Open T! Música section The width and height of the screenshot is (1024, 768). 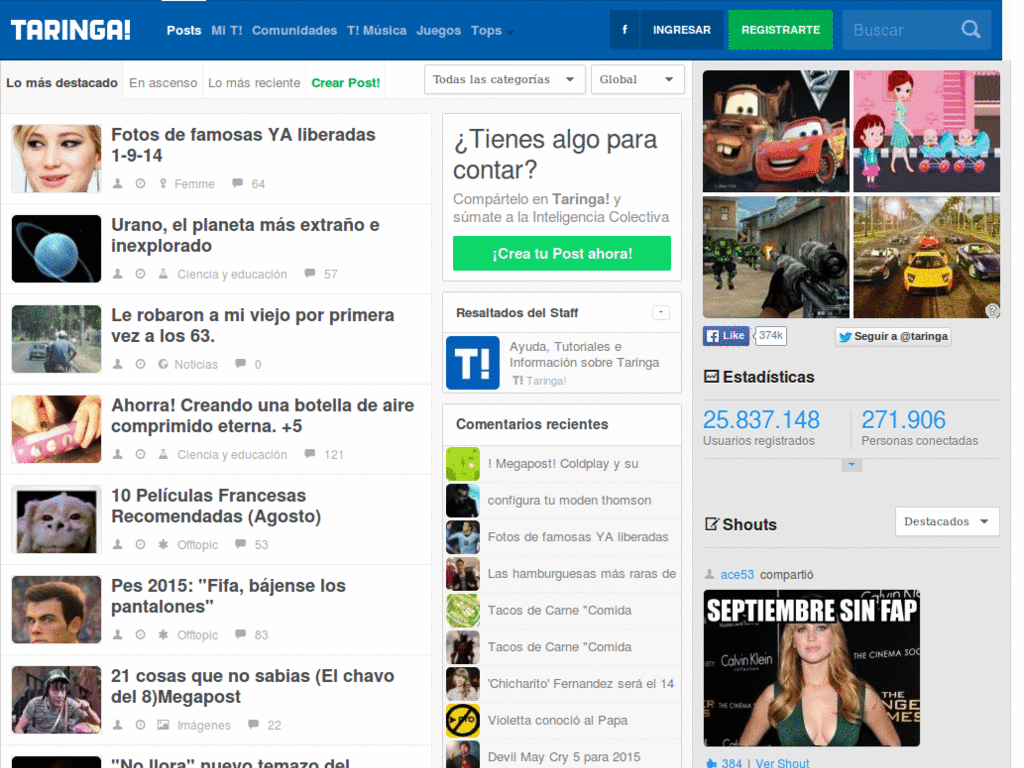click(377, 31)
